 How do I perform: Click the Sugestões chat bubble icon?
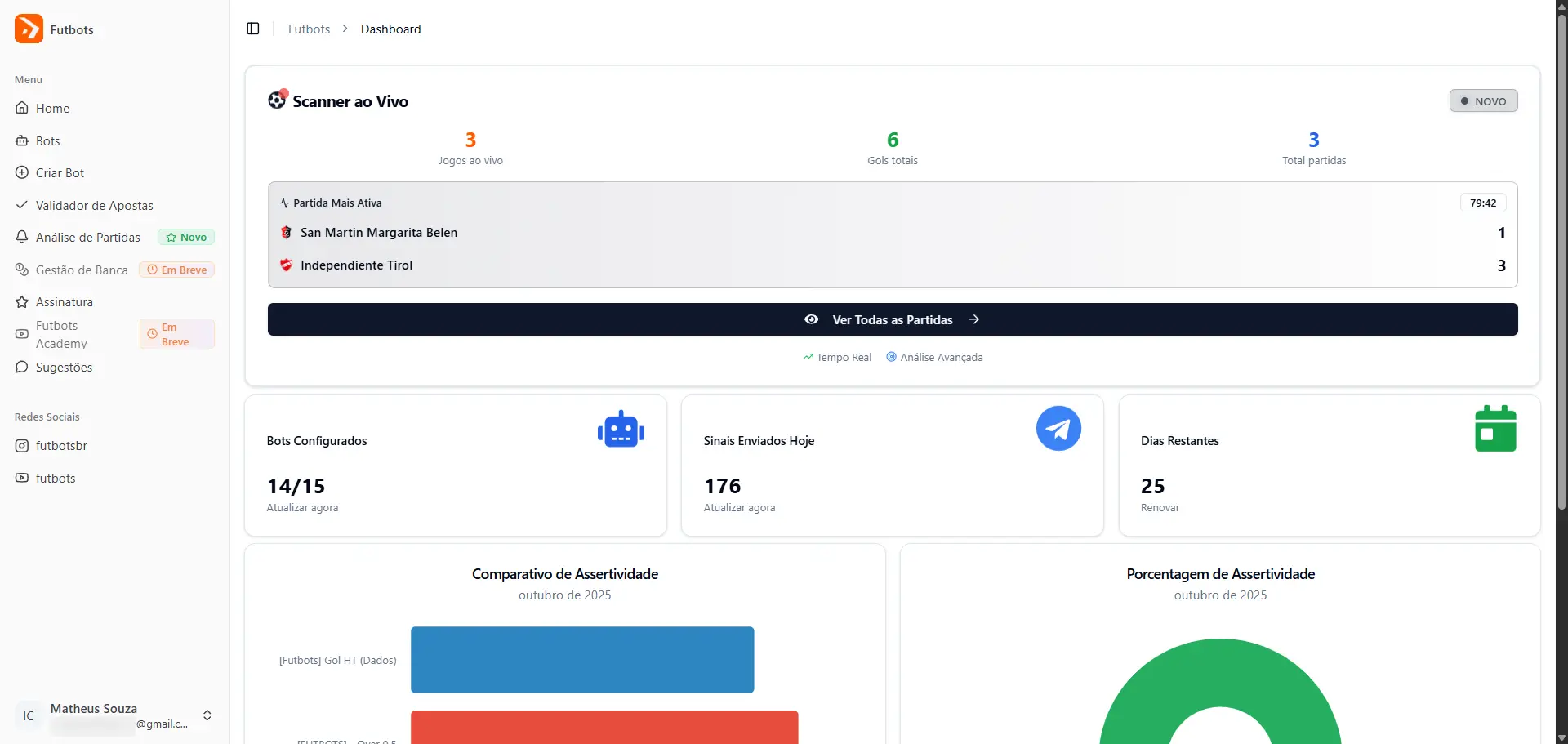click(x=22, y=367)
